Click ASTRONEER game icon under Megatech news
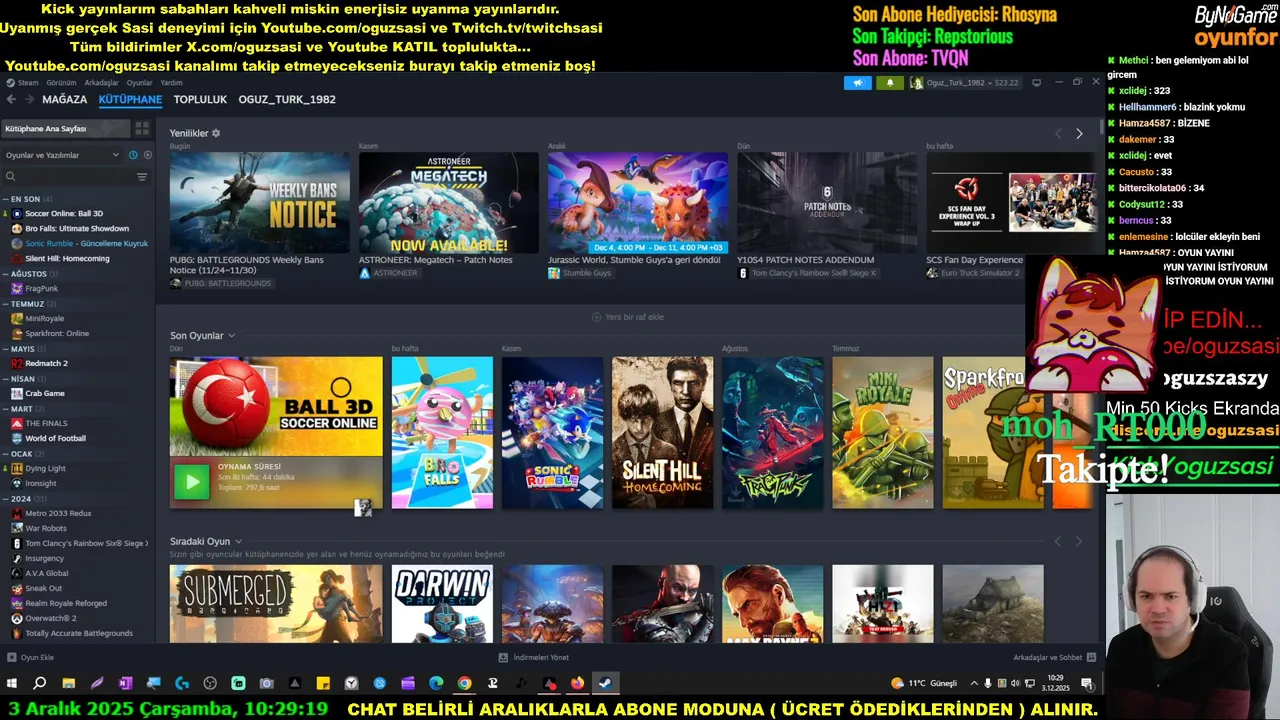 pos(365,273)
